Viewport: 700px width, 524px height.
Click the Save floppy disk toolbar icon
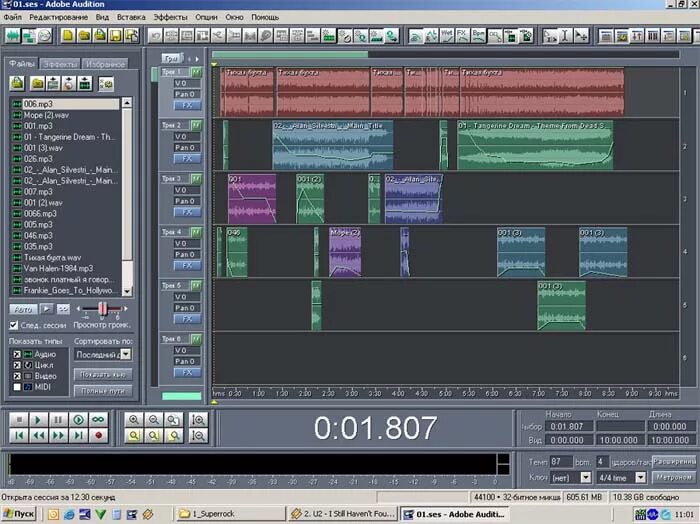tap(116, 36)
